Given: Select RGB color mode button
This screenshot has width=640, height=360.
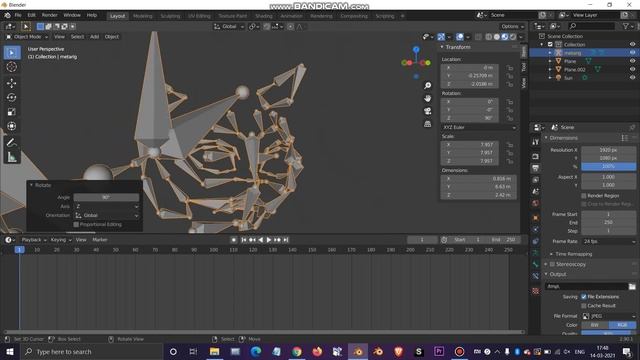Looking at the screenshot, I should tap(622, 325).
